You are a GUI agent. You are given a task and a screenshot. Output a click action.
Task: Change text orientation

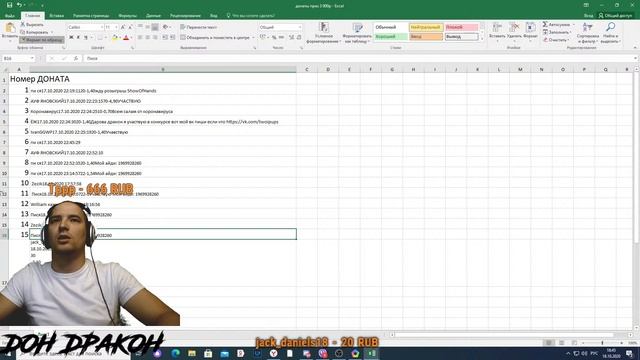click(166, 27)
